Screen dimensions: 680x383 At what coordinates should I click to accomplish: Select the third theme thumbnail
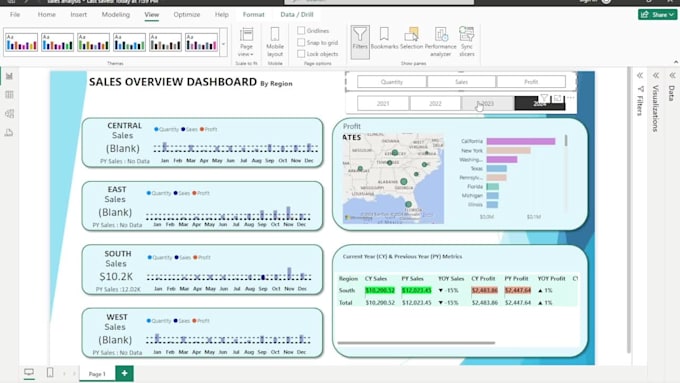93,43
